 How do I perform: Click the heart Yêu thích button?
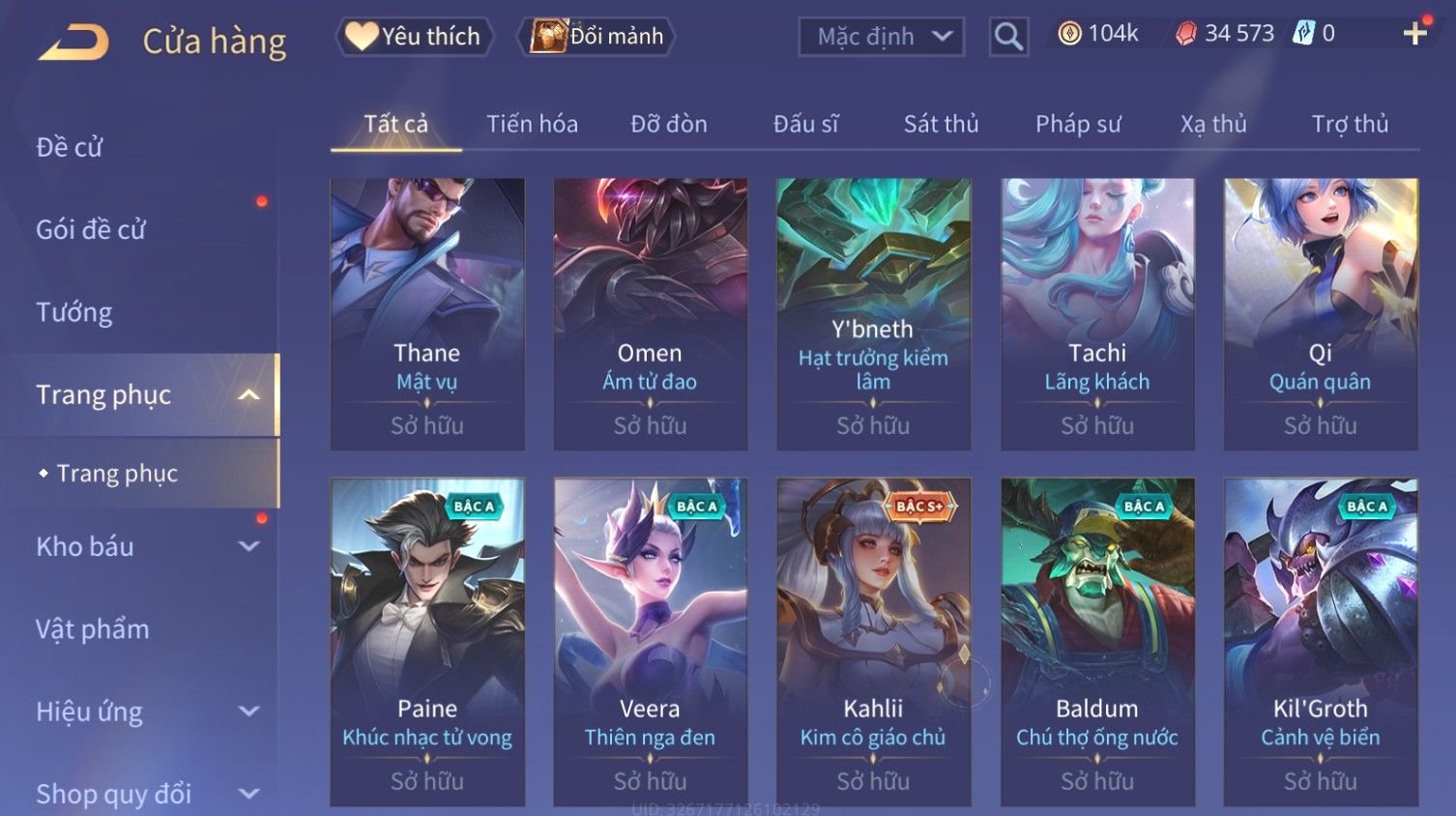(414, 37)
